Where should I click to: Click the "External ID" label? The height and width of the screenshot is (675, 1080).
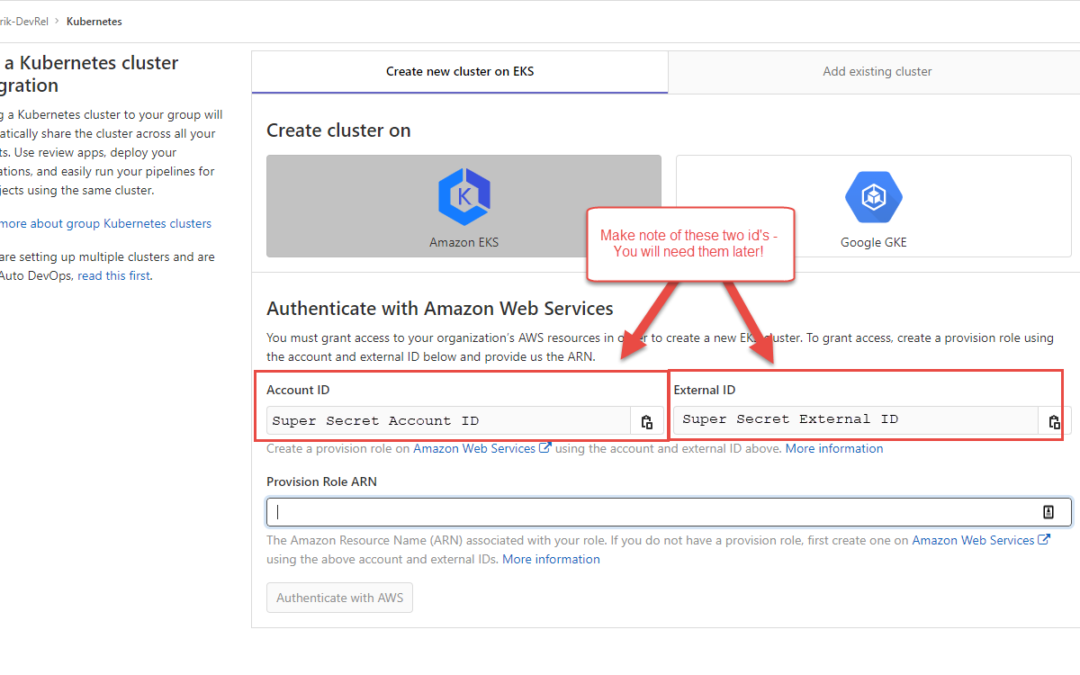pos(705,390)
